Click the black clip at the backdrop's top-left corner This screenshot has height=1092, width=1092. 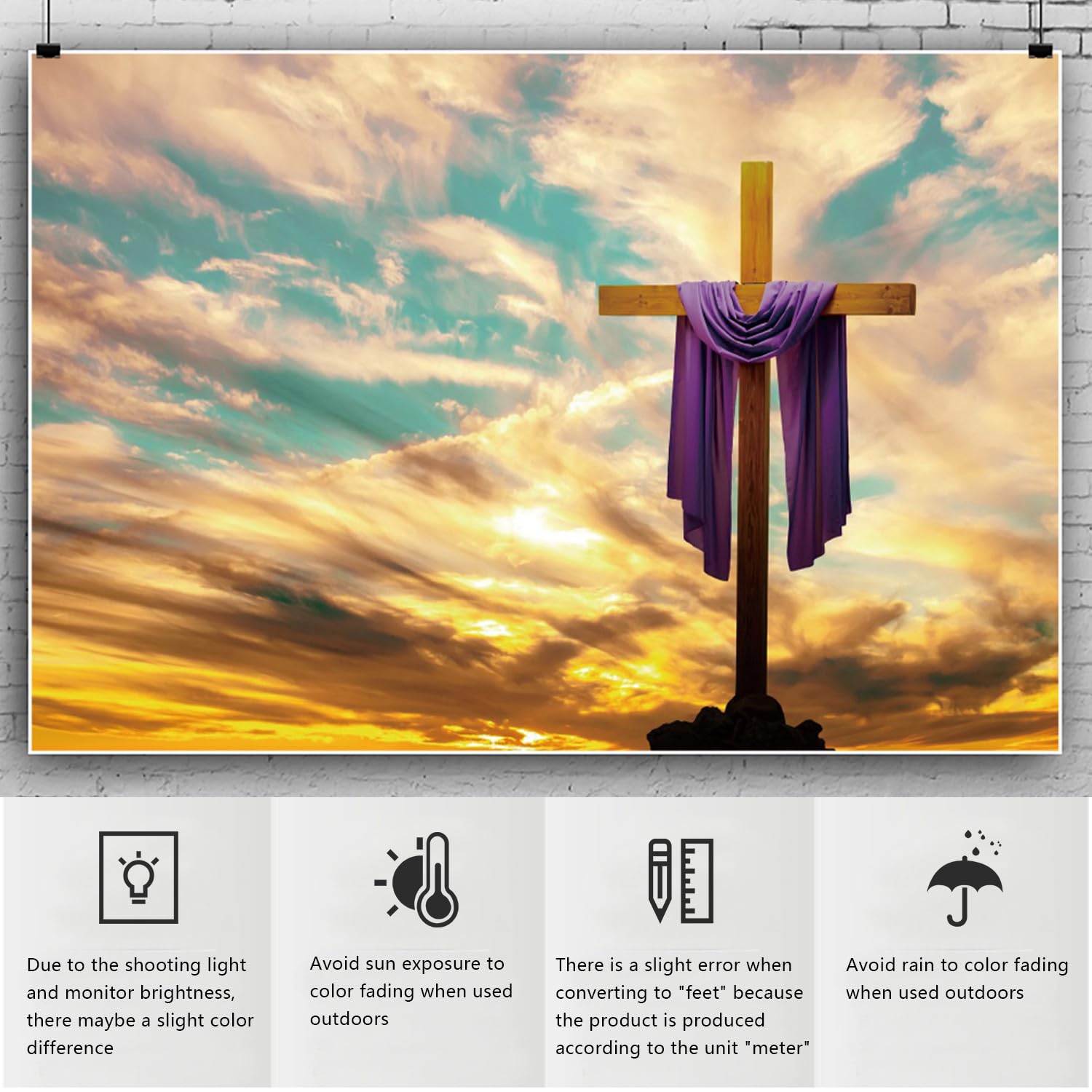[48, 49]
